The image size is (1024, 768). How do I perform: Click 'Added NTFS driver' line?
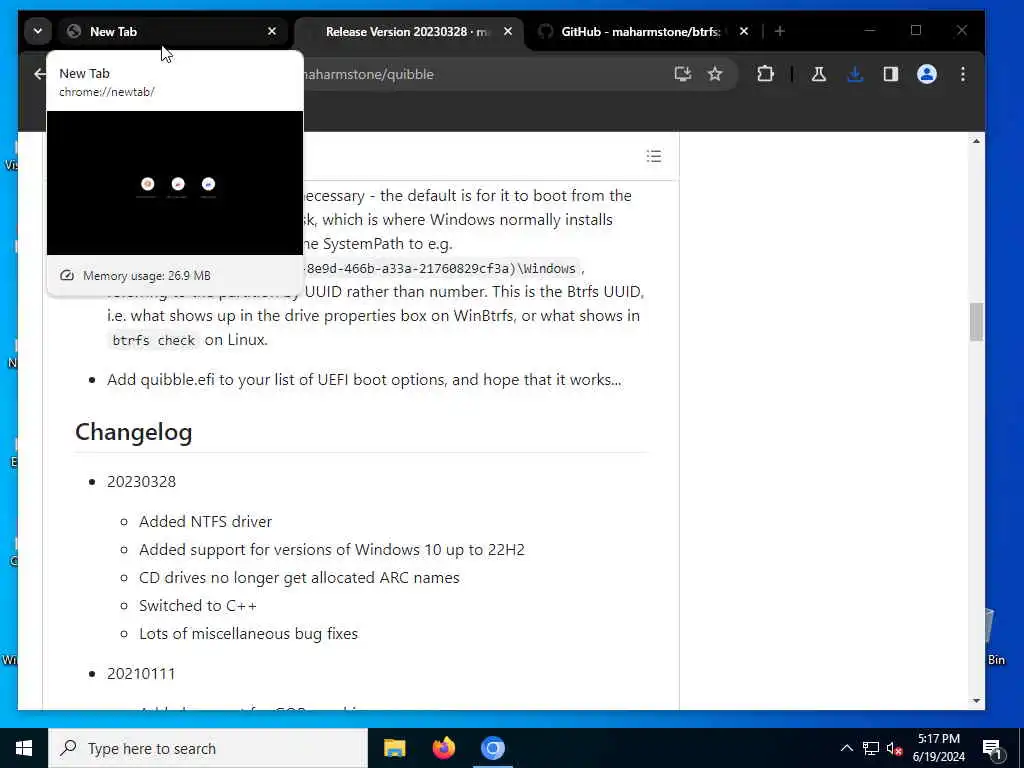click(205, 521)
